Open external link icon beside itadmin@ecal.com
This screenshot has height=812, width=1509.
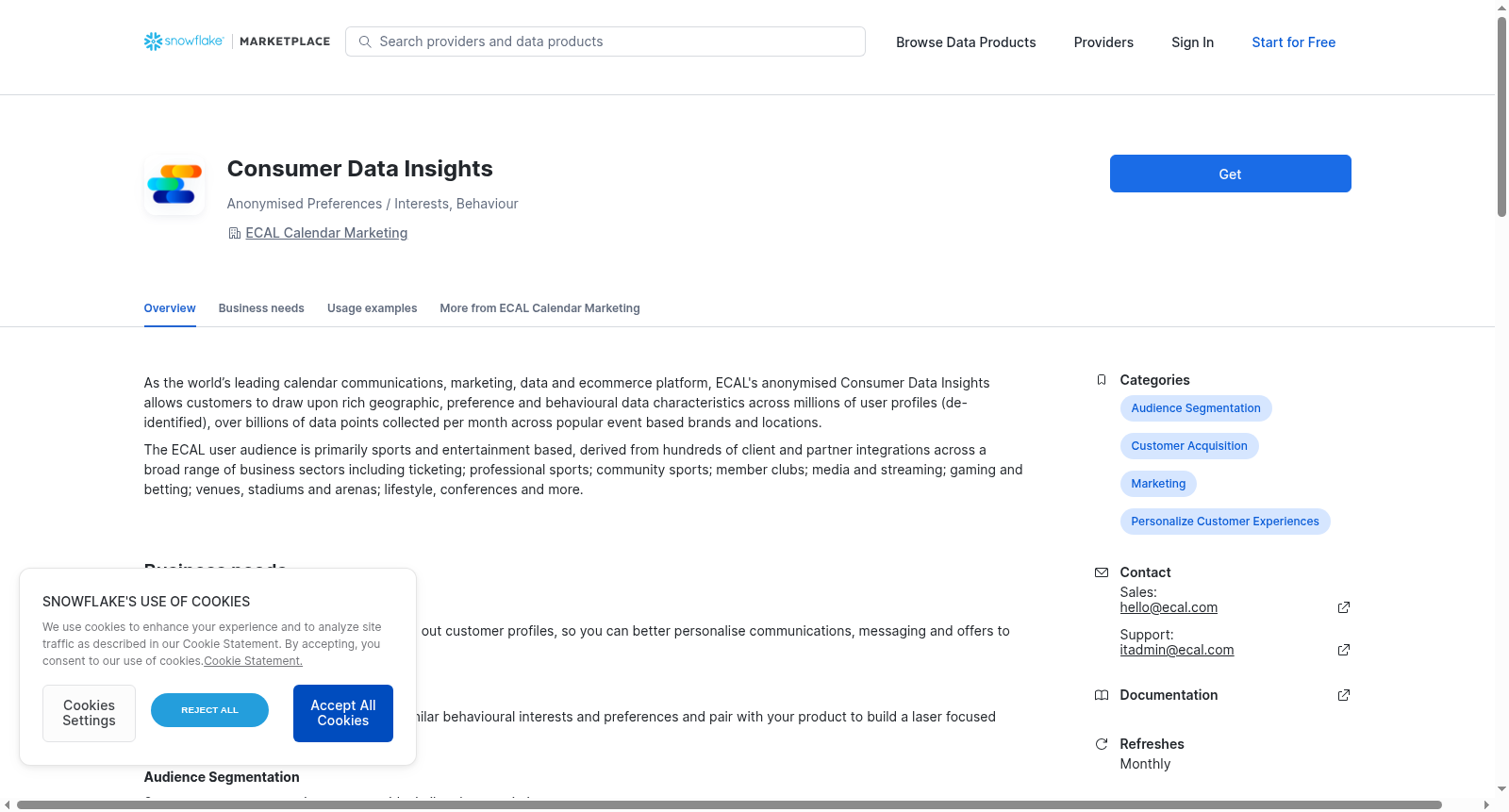pyautogui.click(x=1344, y=650)
